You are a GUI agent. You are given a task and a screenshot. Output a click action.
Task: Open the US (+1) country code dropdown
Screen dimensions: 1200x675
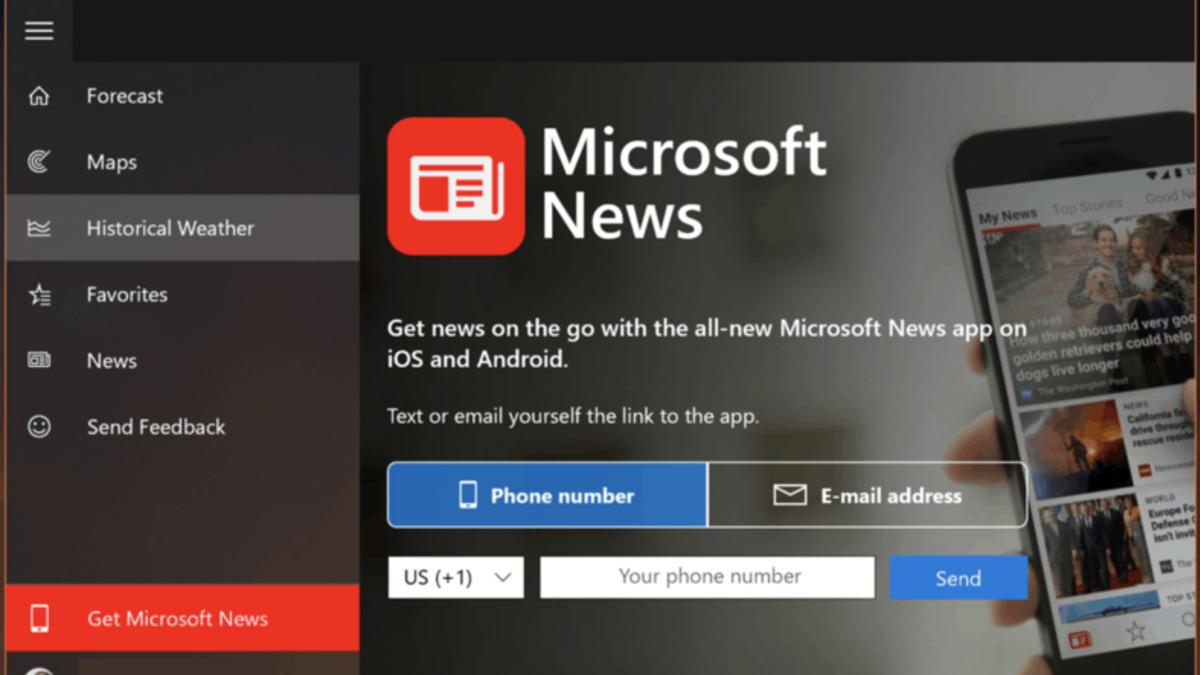click(456, 577)
